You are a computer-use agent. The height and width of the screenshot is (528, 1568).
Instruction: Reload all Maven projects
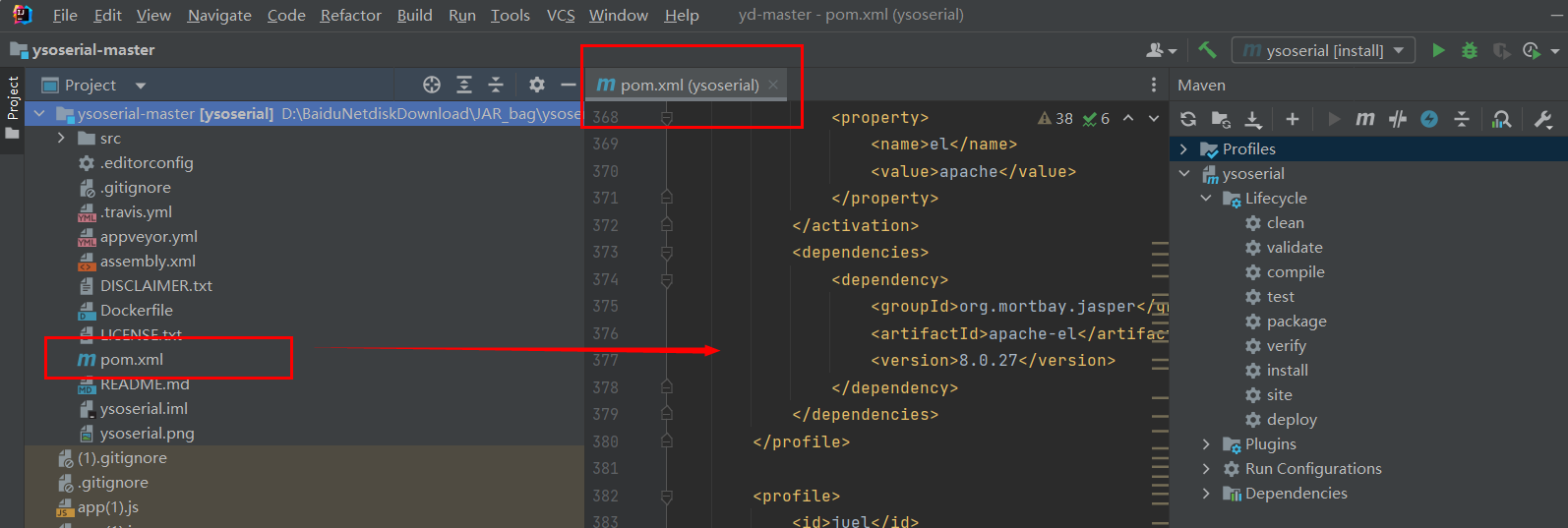(x=1188, y=119)
